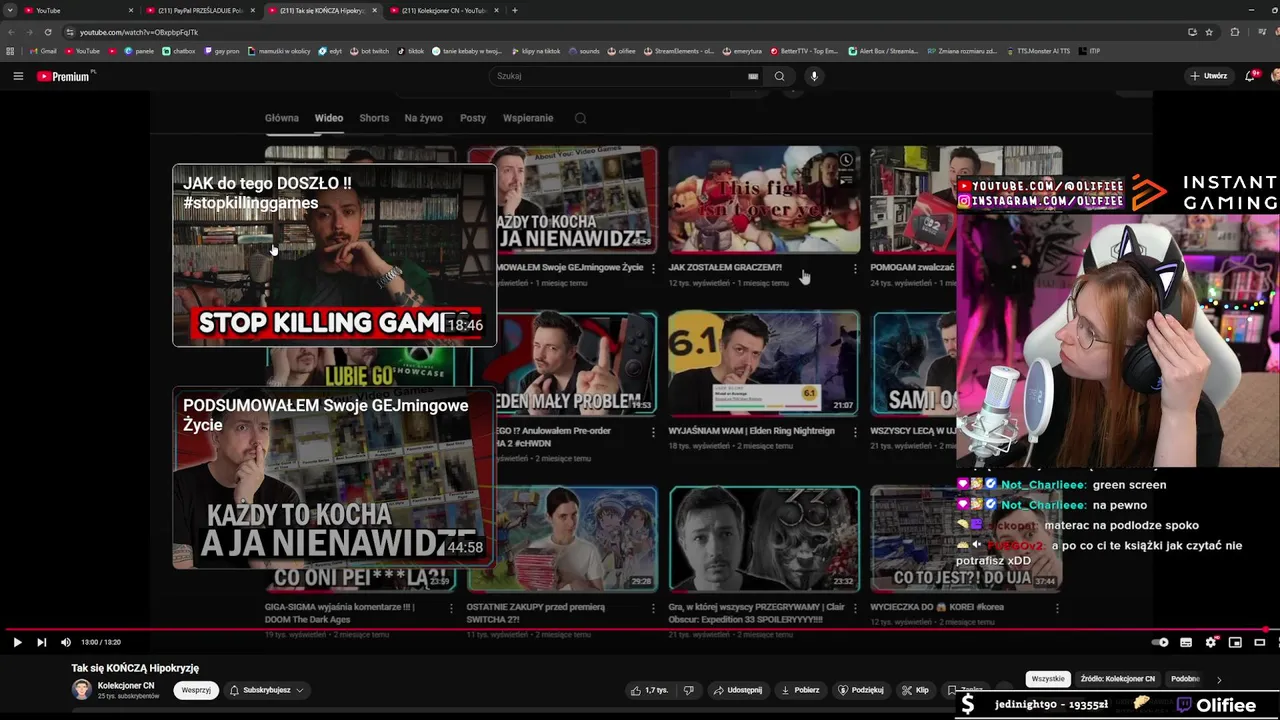Switch to miniplayer mode

pyautogui.click(x=1235, y=642)
